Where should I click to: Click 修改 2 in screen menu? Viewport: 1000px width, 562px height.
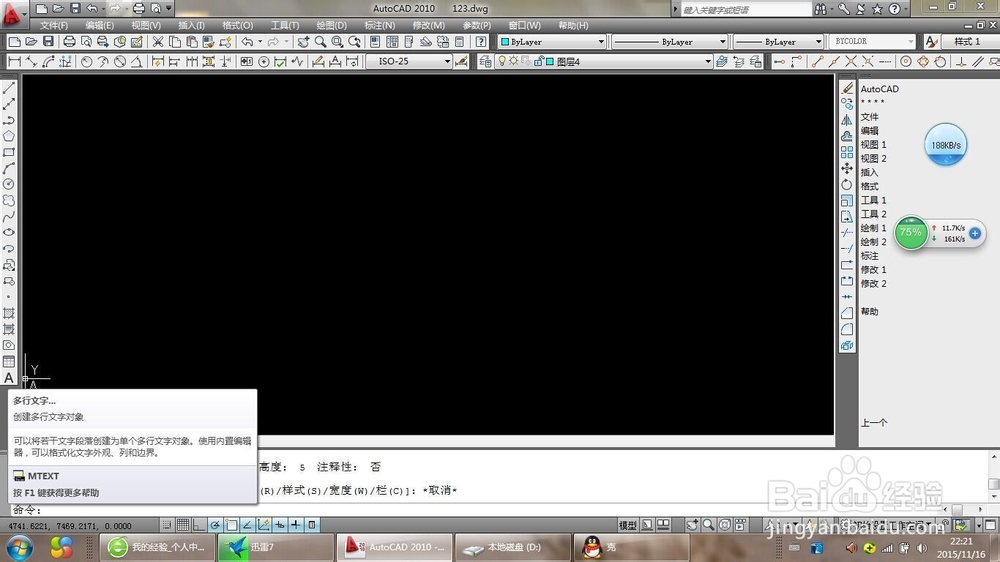(873, 283)
